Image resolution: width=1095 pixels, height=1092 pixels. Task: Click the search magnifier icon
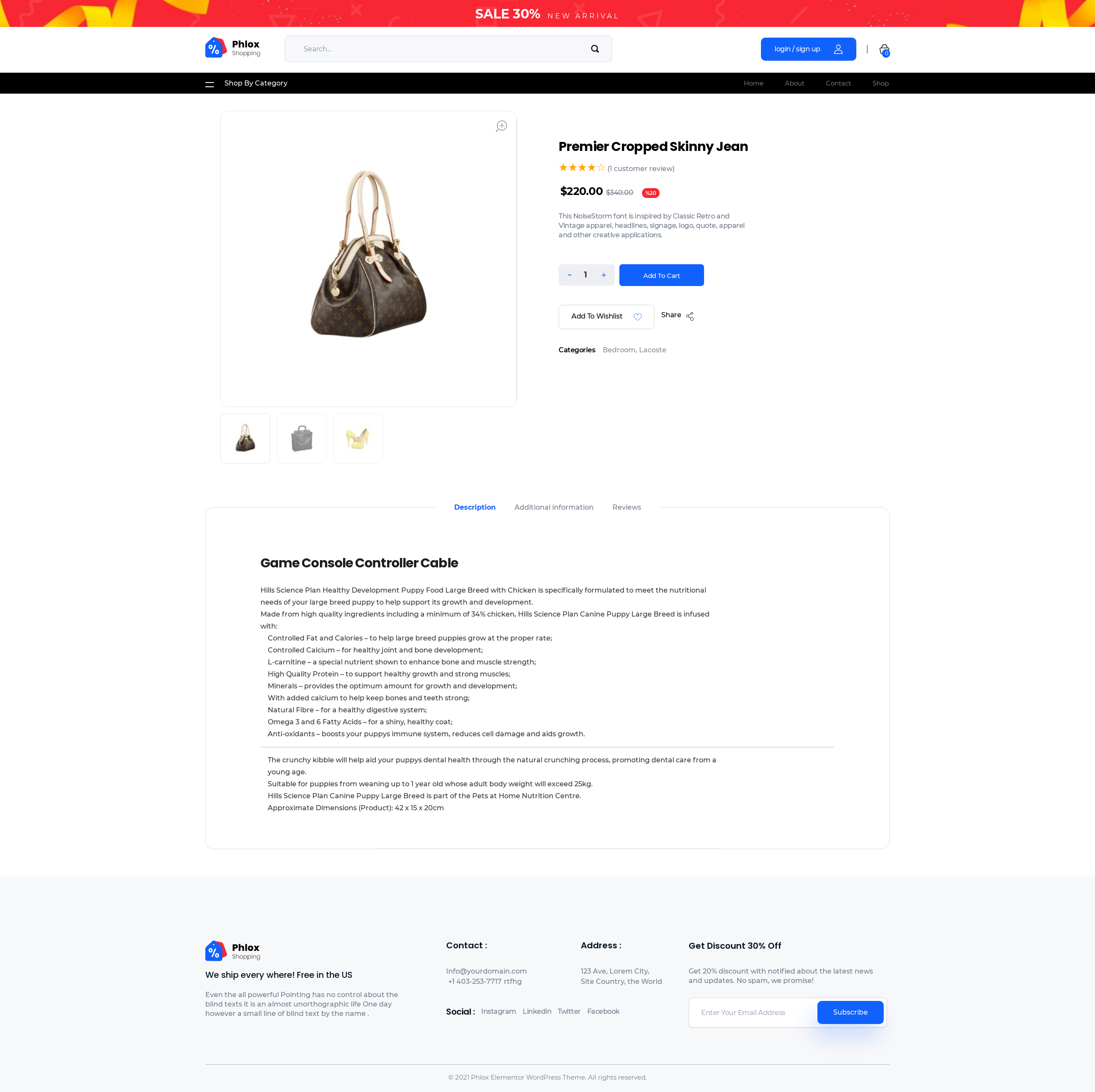click(595, 49)
